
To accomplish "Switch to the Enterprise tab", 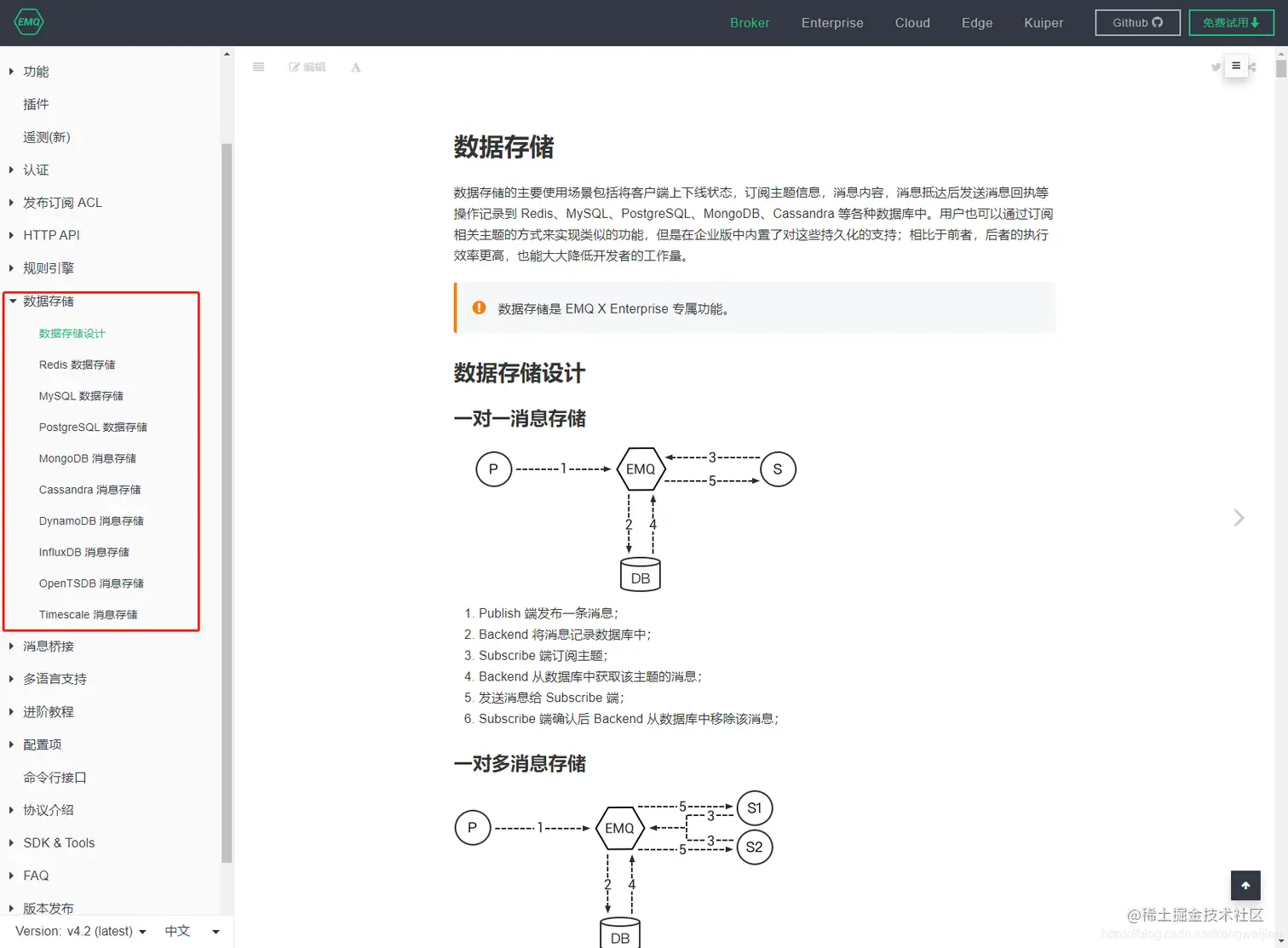I will click(832, 23).
